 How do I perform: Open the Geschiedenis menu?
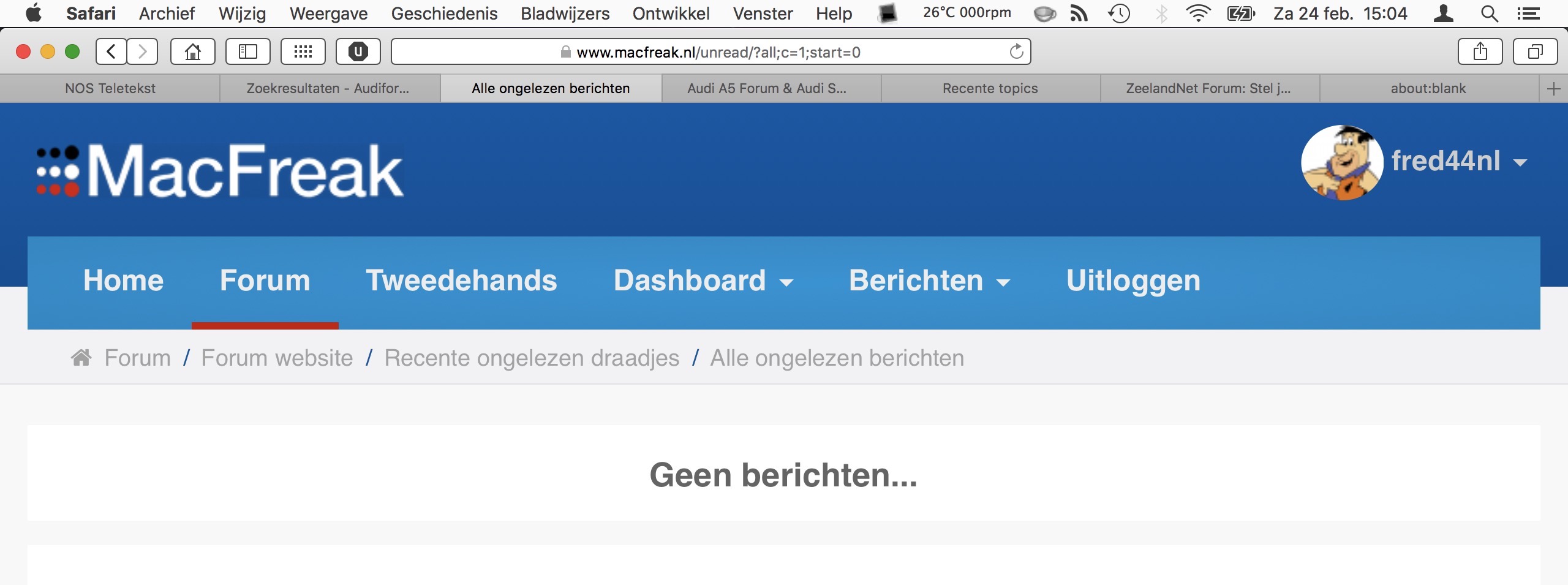(444, 13)
